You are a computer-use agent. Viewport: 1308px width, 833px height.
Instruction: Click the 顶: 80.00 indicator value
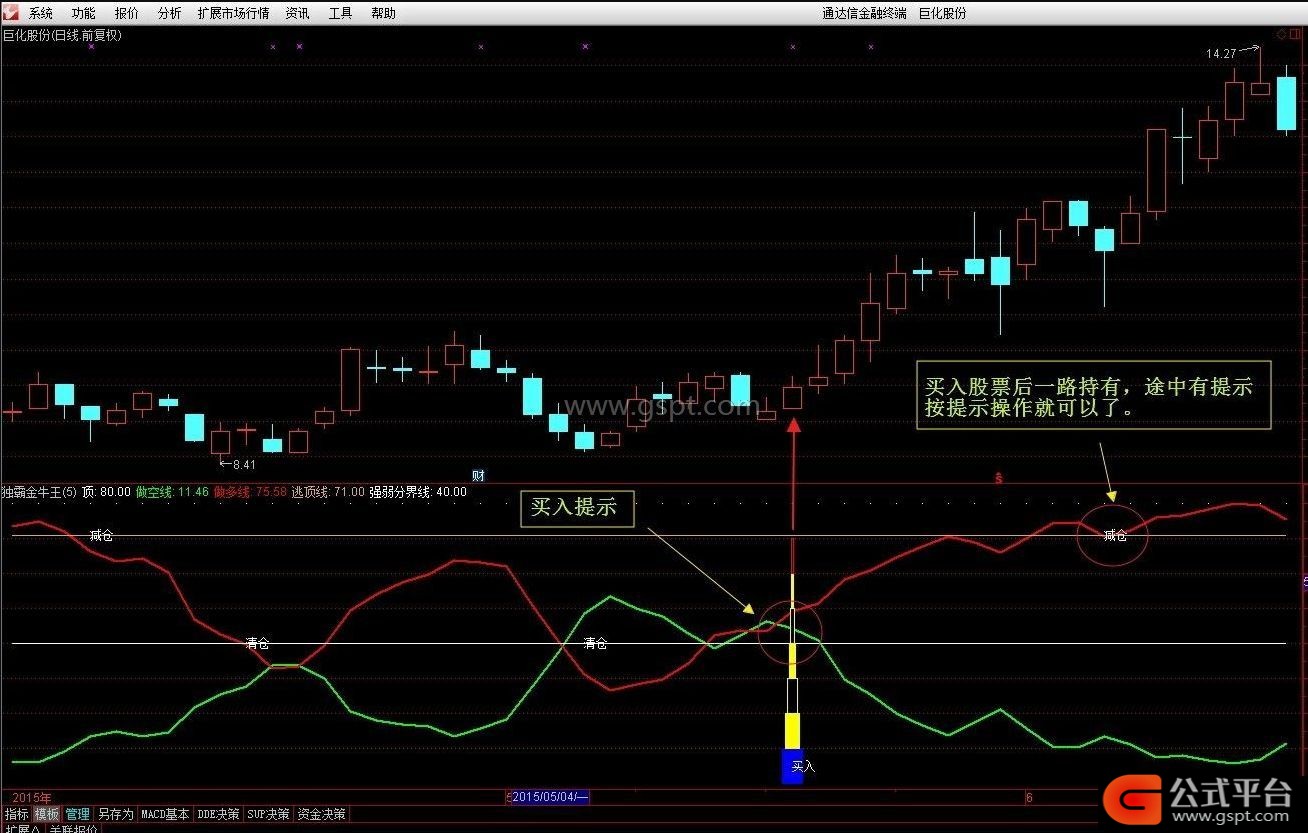point(107,492)
